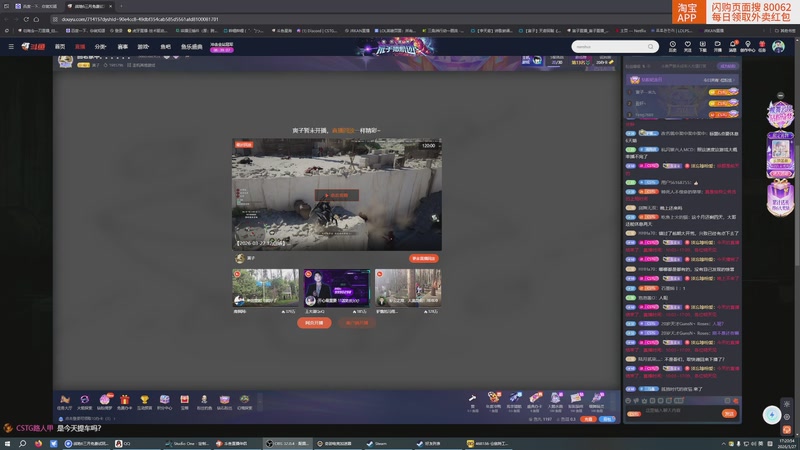This screenshot has width=800, height=450.
Task: Click the Taobao APP ad in top-right
Action: pos(736,12)
